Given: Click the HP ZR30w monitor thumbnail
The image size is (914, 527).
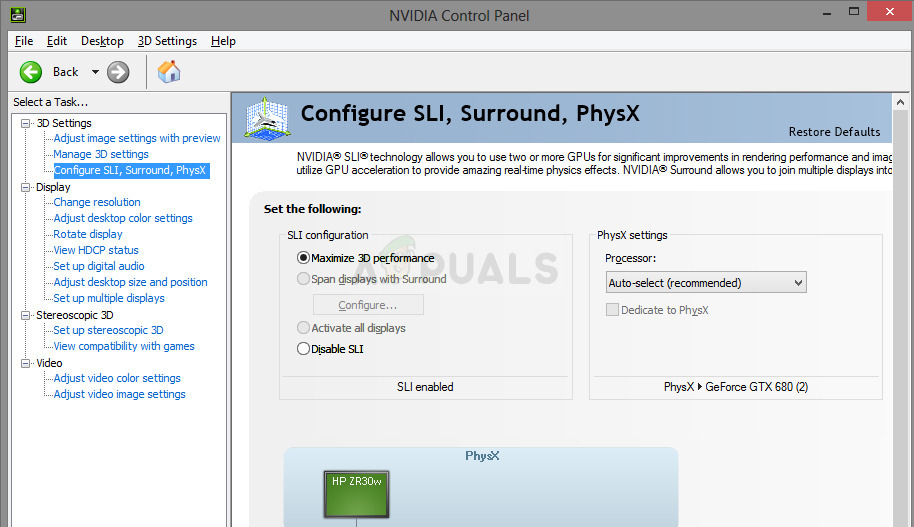Looking at the screenshot, I should pos(357,494).
